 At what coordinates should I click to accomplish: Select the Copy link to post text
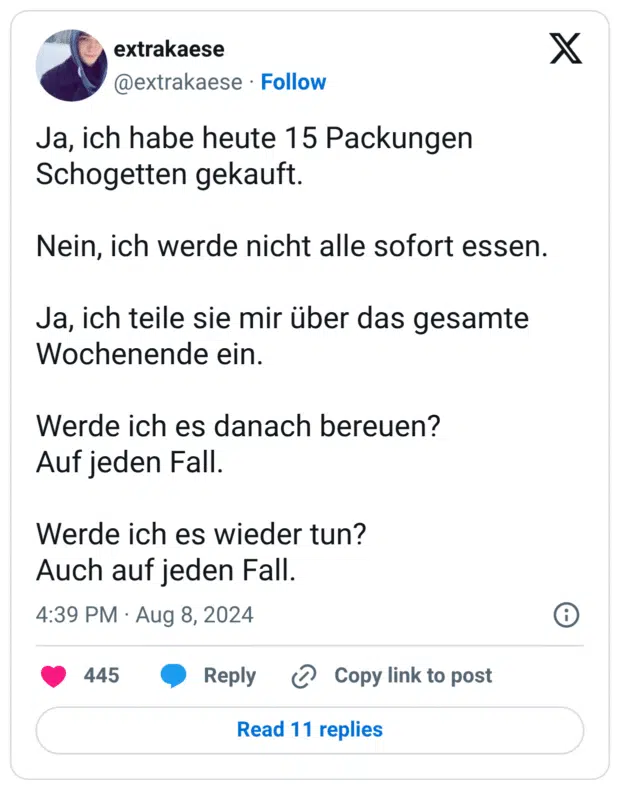[413, 676]
